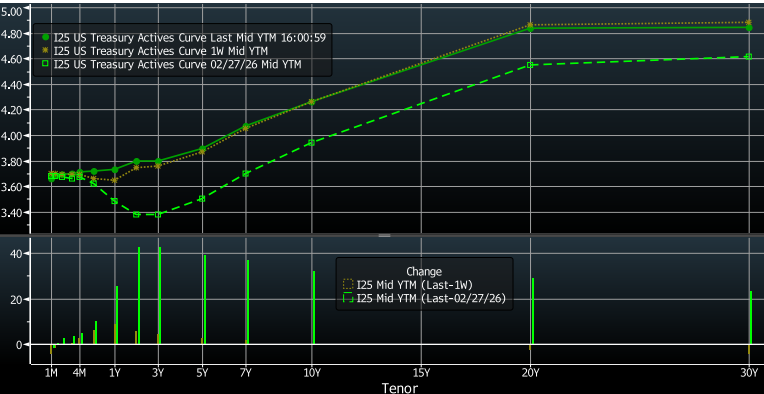Viewport: 764px width, 394px height.
Task: Click the 4.40 yield axis label
Action: tap(12, 85)
